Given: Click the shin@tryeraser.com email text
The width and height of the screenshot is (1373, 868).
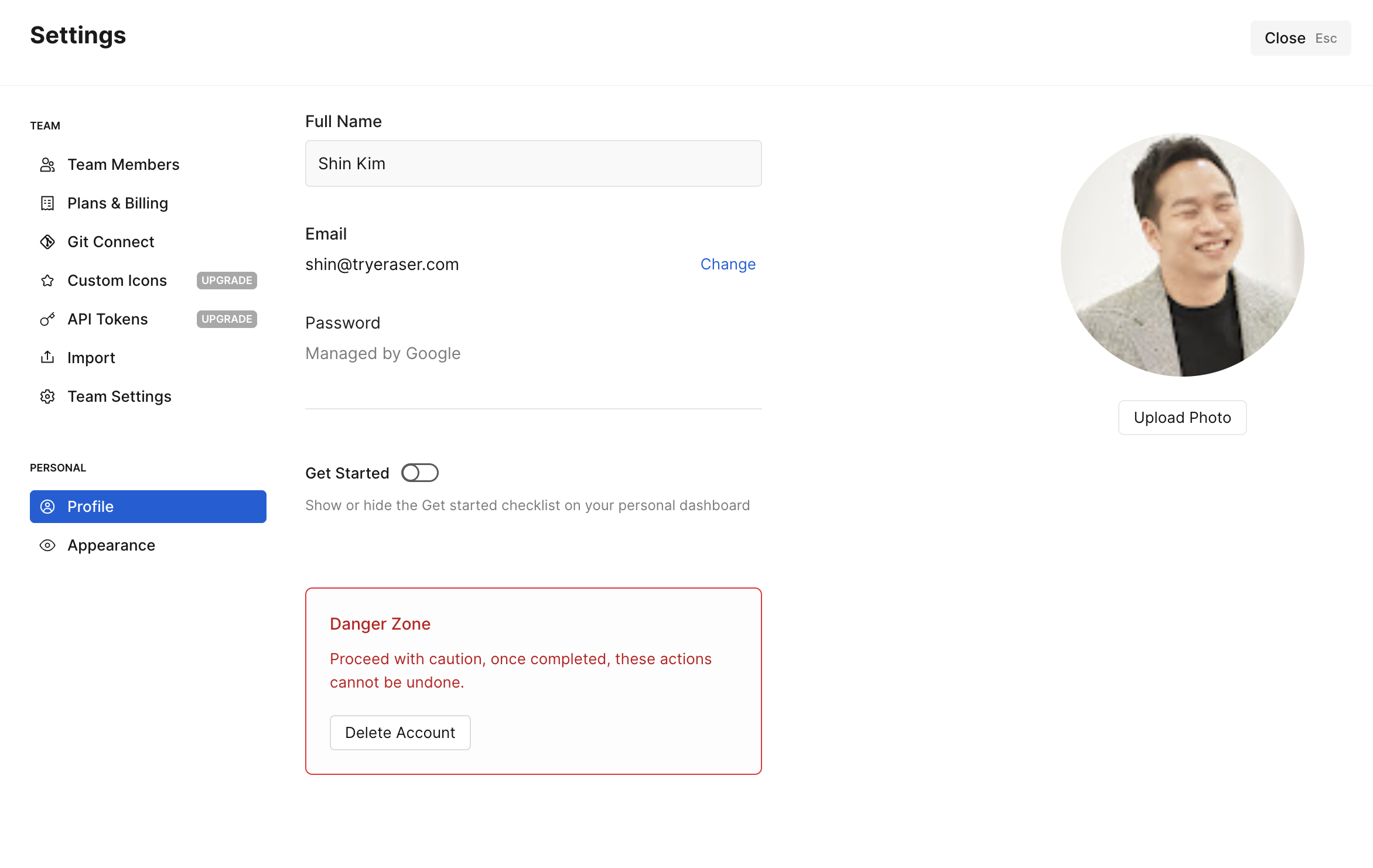Looking at the screenshot, I should point(382,264).
